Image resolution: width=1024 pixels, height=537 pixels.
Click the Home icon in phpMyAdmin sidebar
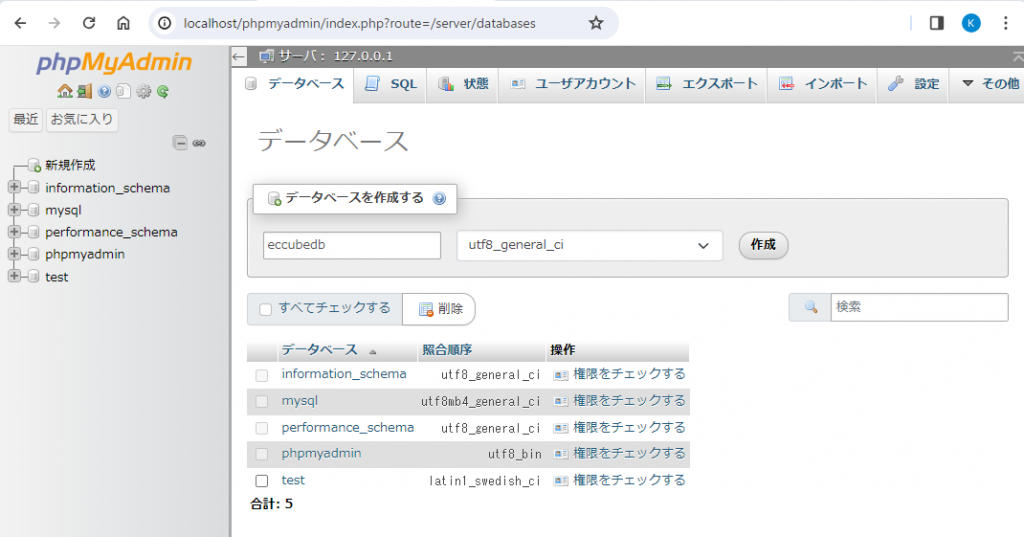click(65, 91)
